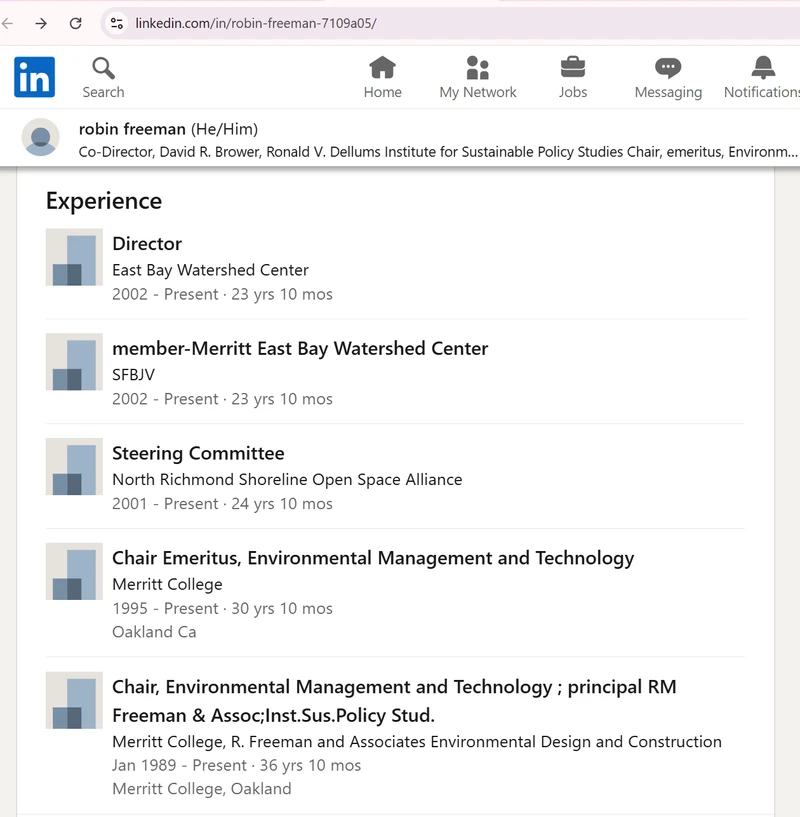Select the Home label in navigation
800x817 pixels.
383,92
